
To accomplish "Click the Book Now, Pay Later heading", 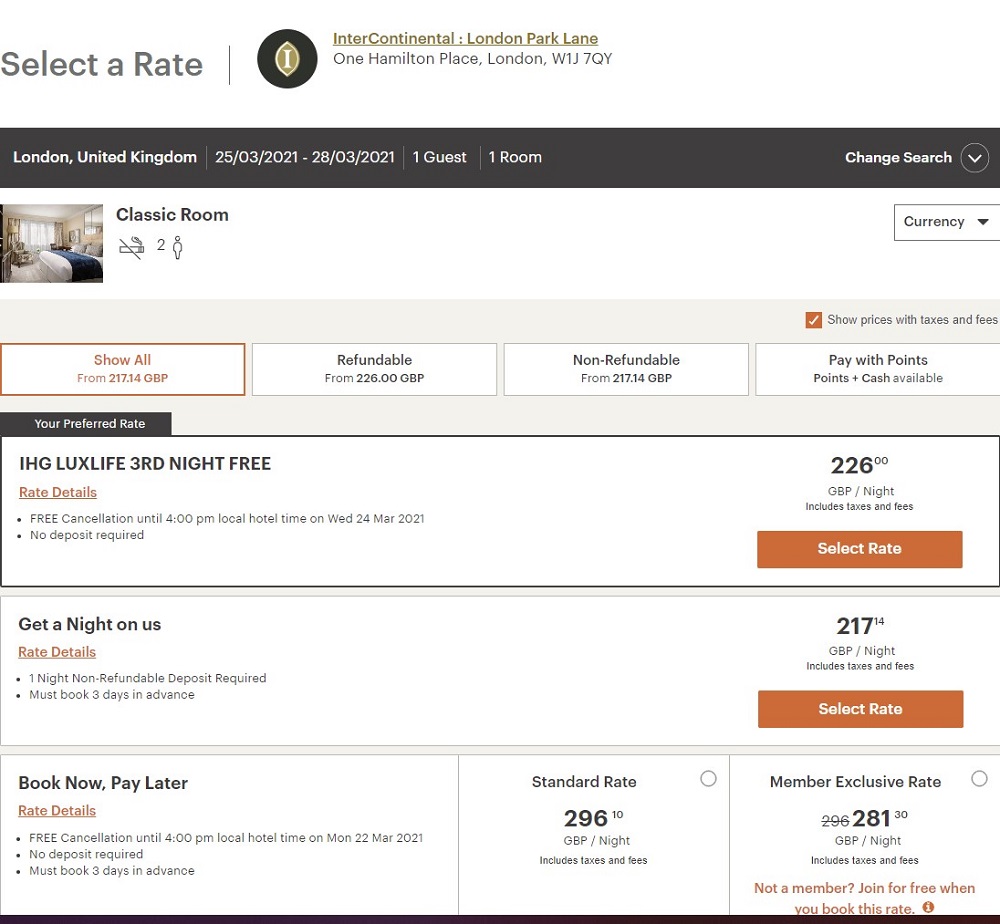I will (103, 783).
